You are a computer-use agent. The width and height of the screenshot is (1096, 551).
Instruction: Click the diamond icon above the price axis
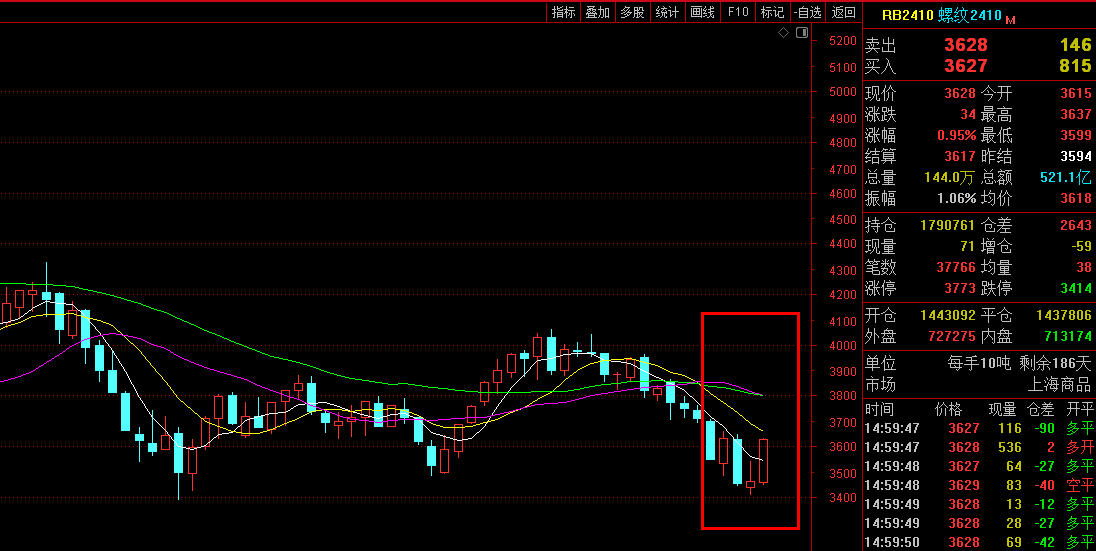[x=785, y=34]
